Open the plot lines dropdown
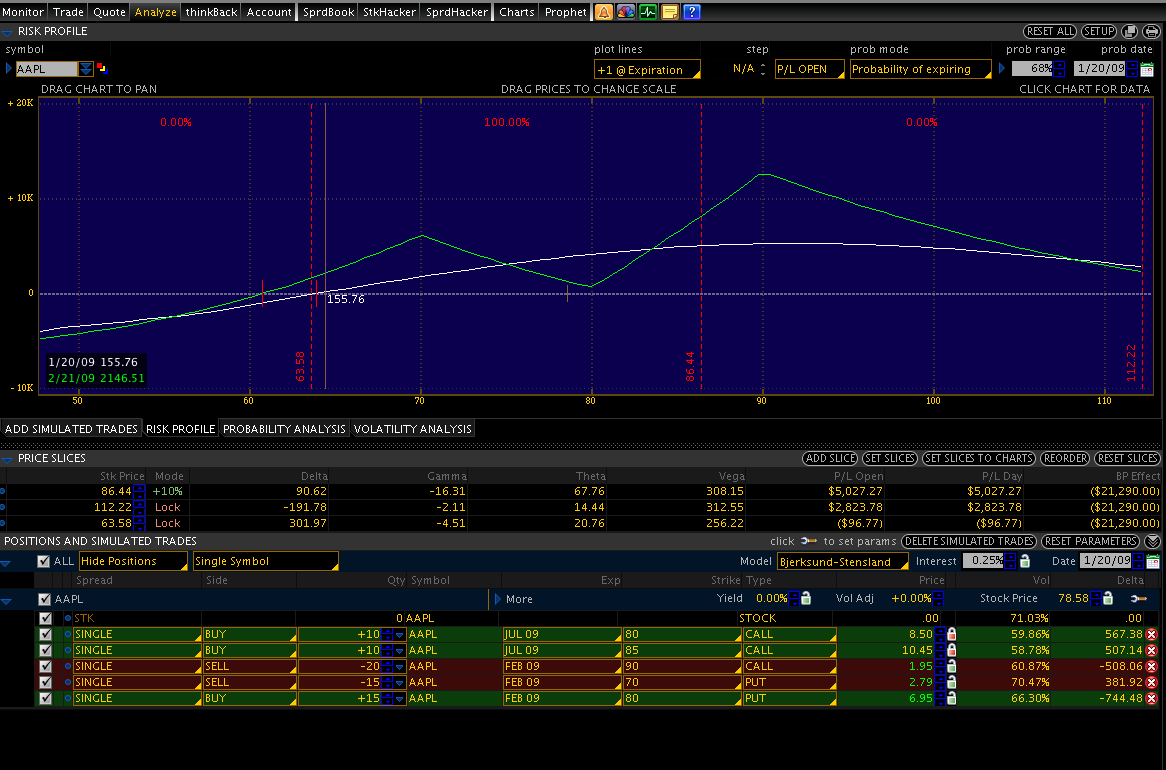The image size is (1166, 770). click(x=646, y=70)
